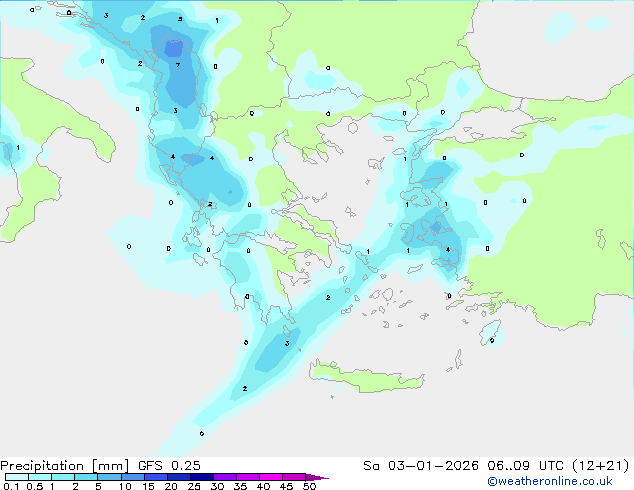Click the 35–40 mm violet legend swatch
Viewport: 634px width, 490px height.
248,477
